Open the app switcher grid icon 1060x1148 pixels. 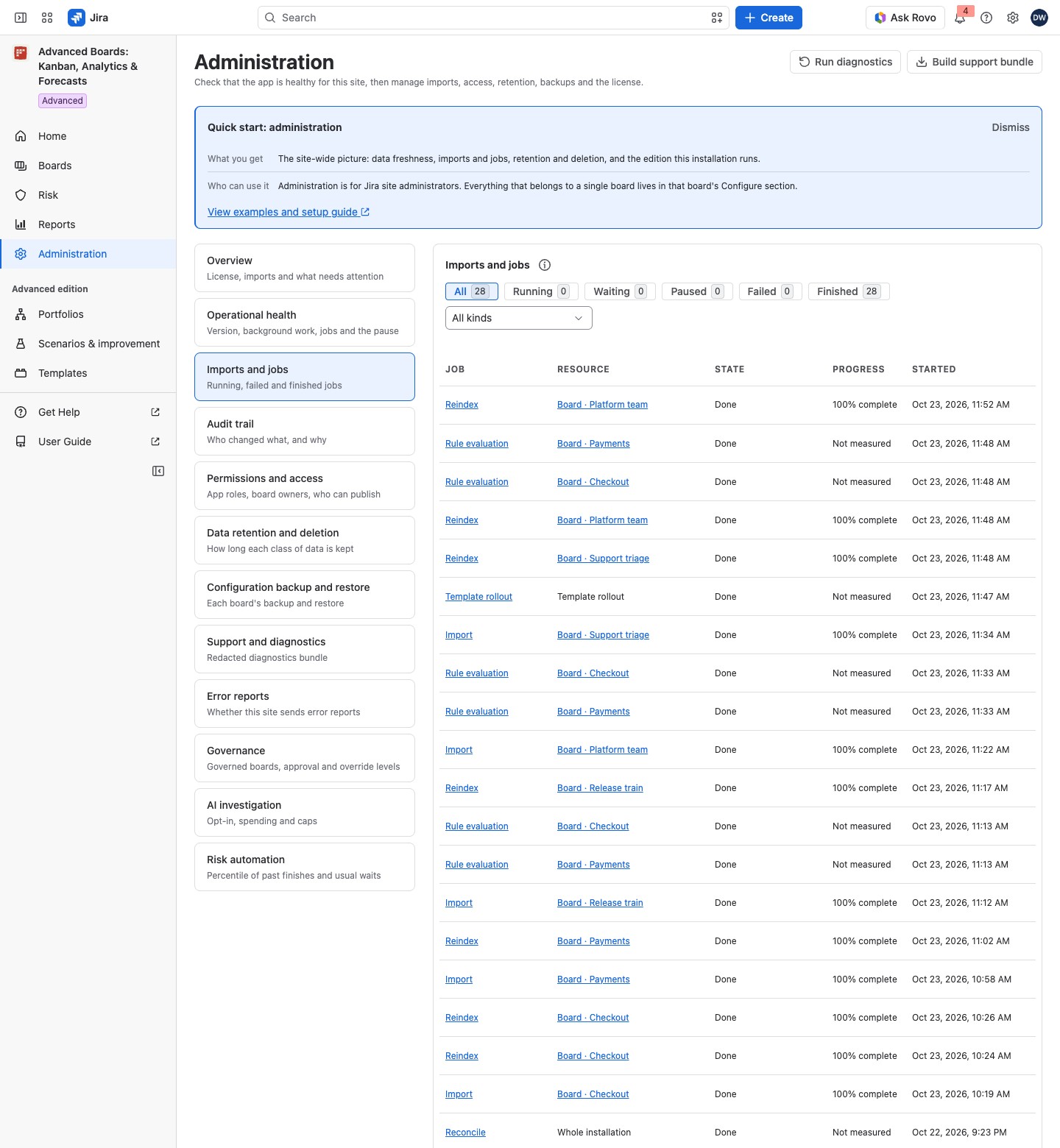(x=47, y=18)
